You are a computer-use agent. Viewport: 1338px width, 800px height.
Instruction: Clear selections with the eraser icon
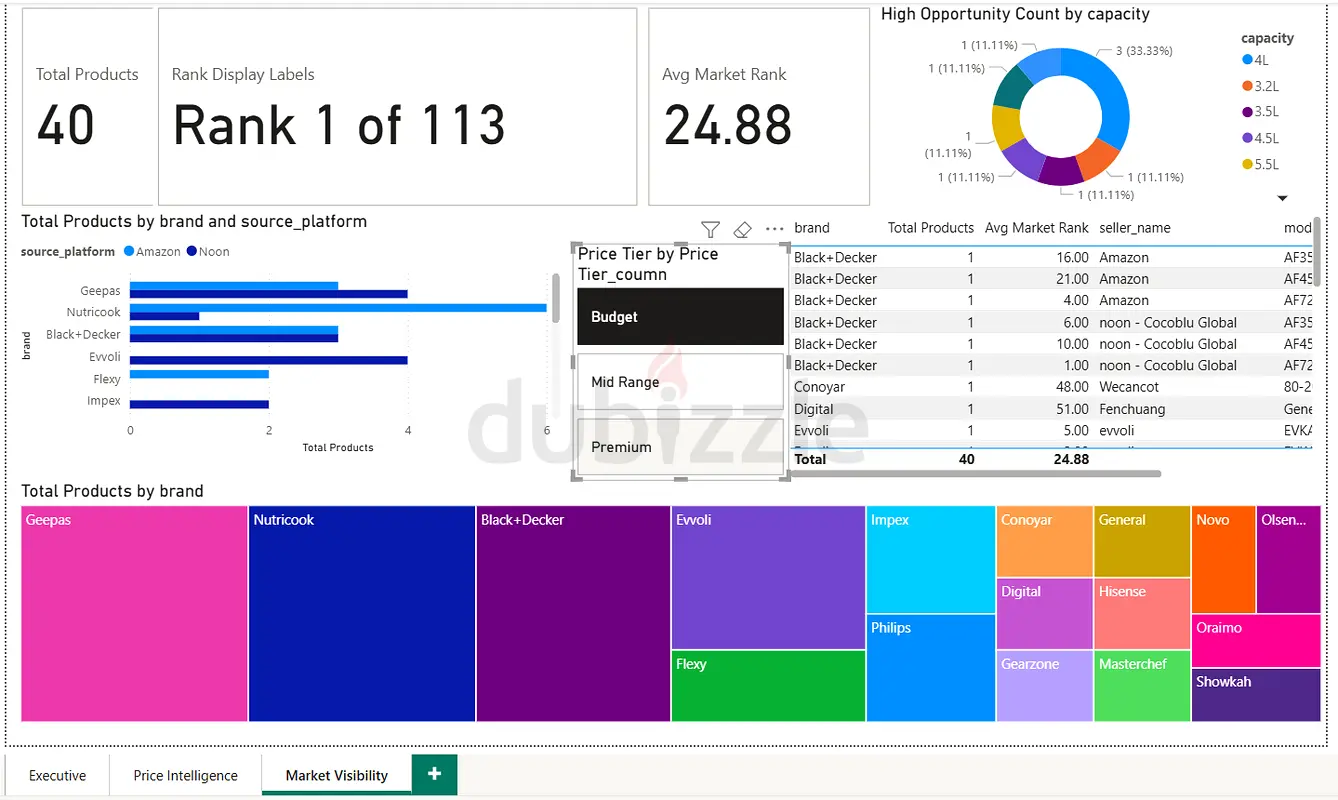(742, 230)
